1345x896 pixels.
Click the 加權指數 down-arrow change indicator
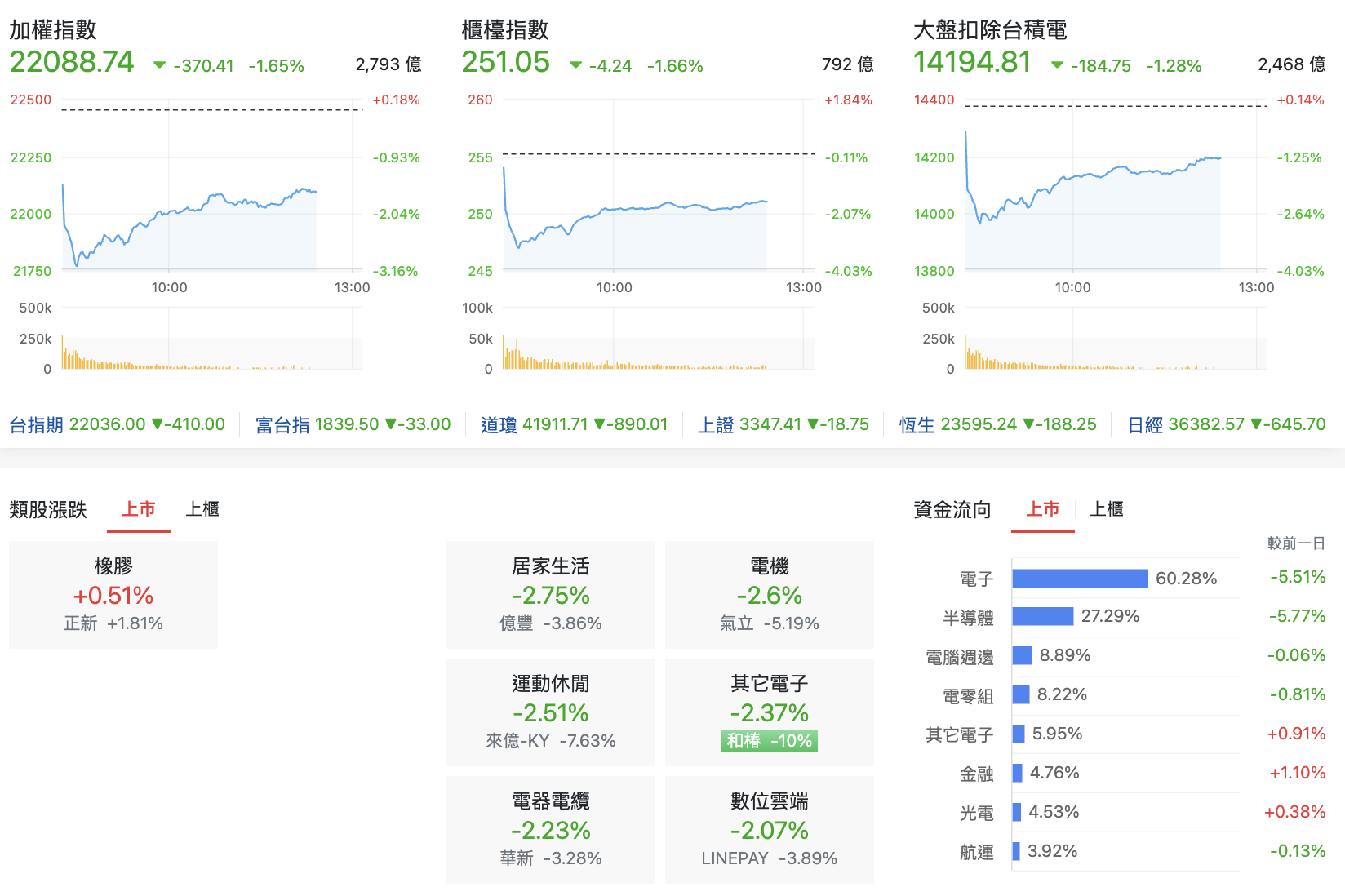click(x=160, y=65)
